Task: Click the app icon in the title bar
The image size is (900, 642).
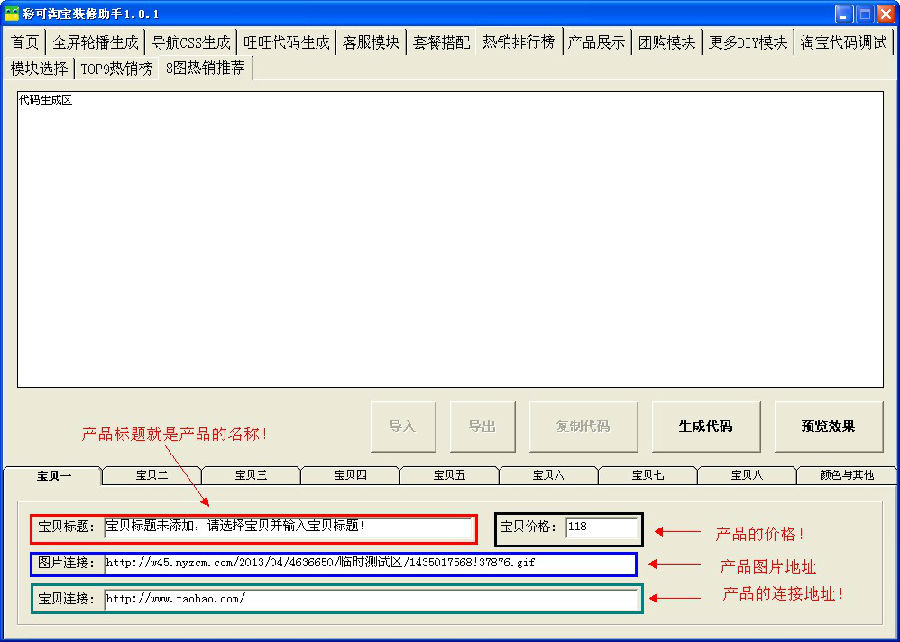Action: pos(12,13)
